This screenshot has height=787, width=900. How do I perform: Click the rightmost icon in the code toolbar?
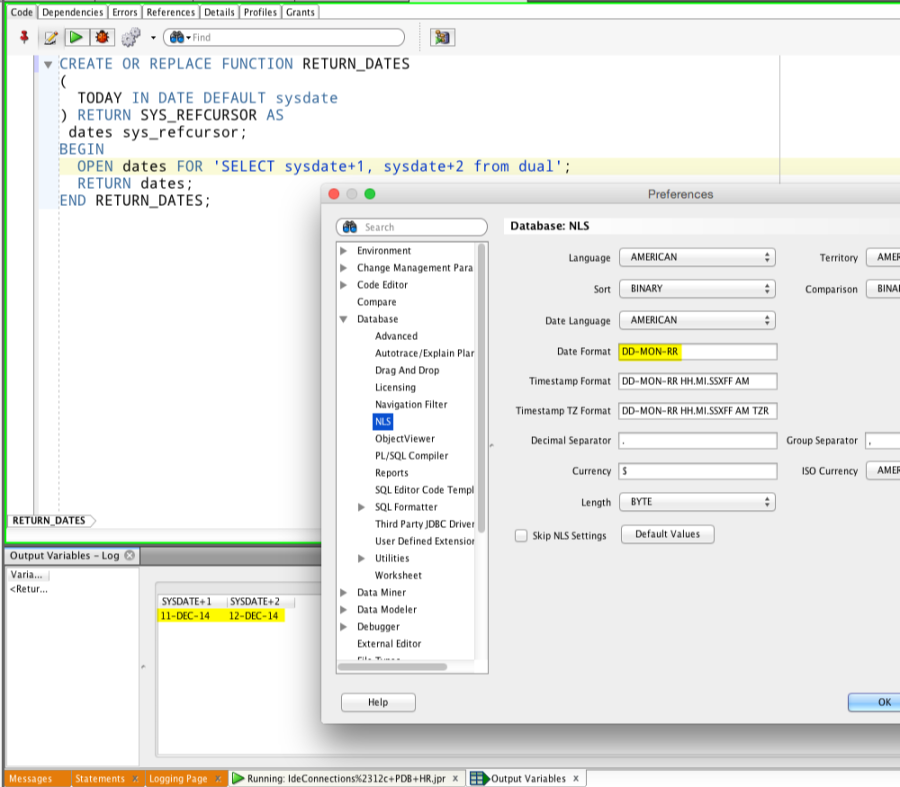click(x=442, y=38)
